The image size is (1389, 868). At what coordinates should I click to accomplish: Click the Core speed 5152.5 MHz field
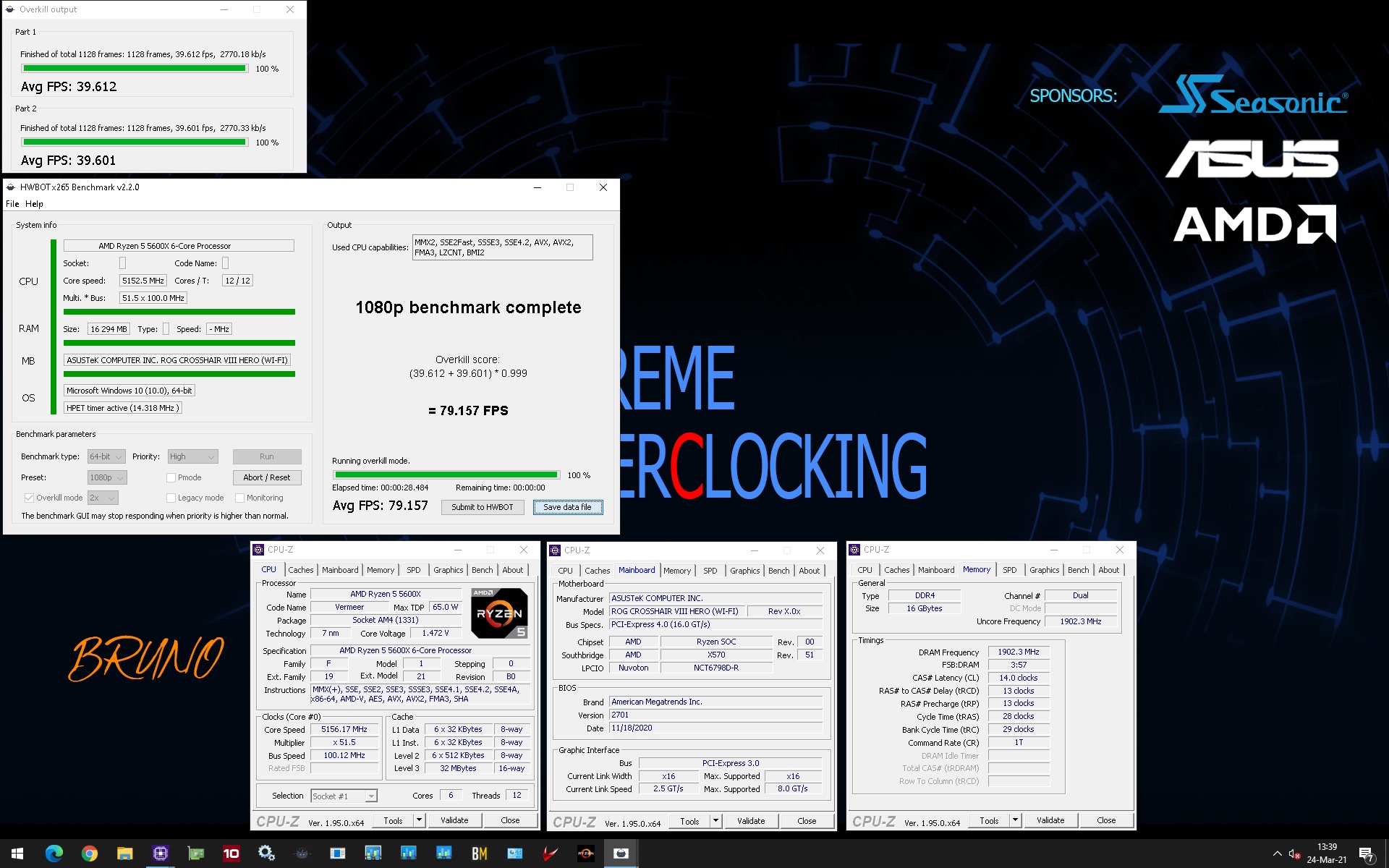143,281
